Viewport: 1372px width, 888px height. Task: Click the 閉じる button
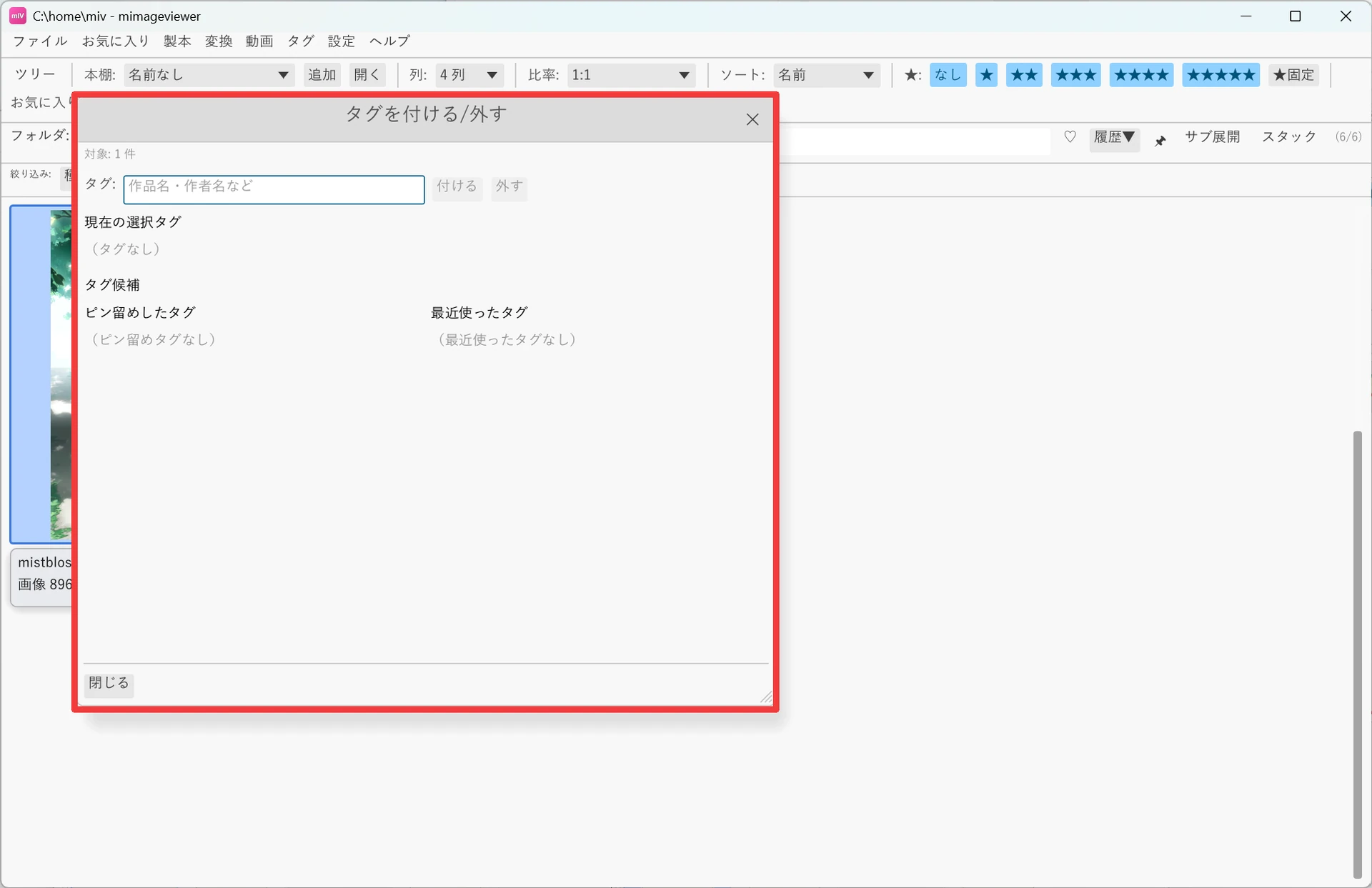point(109,684)
